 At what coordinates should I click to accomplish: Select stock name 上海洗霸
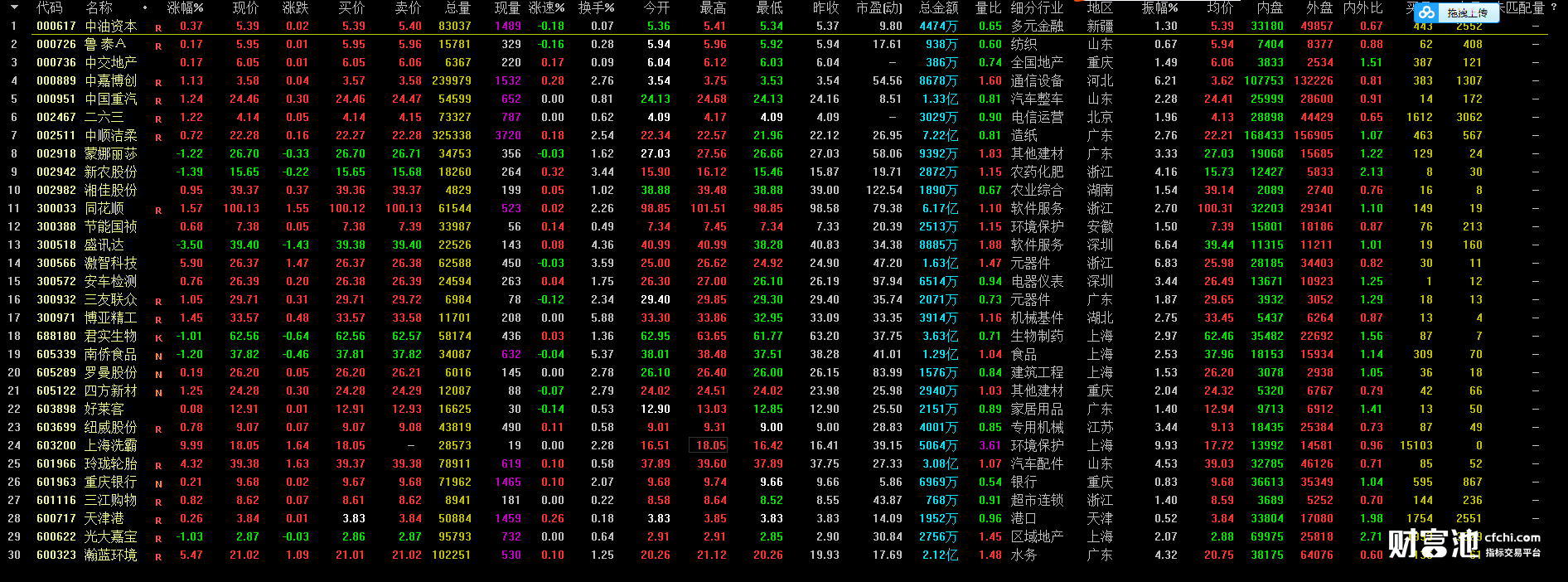click(x=111, y=445)
